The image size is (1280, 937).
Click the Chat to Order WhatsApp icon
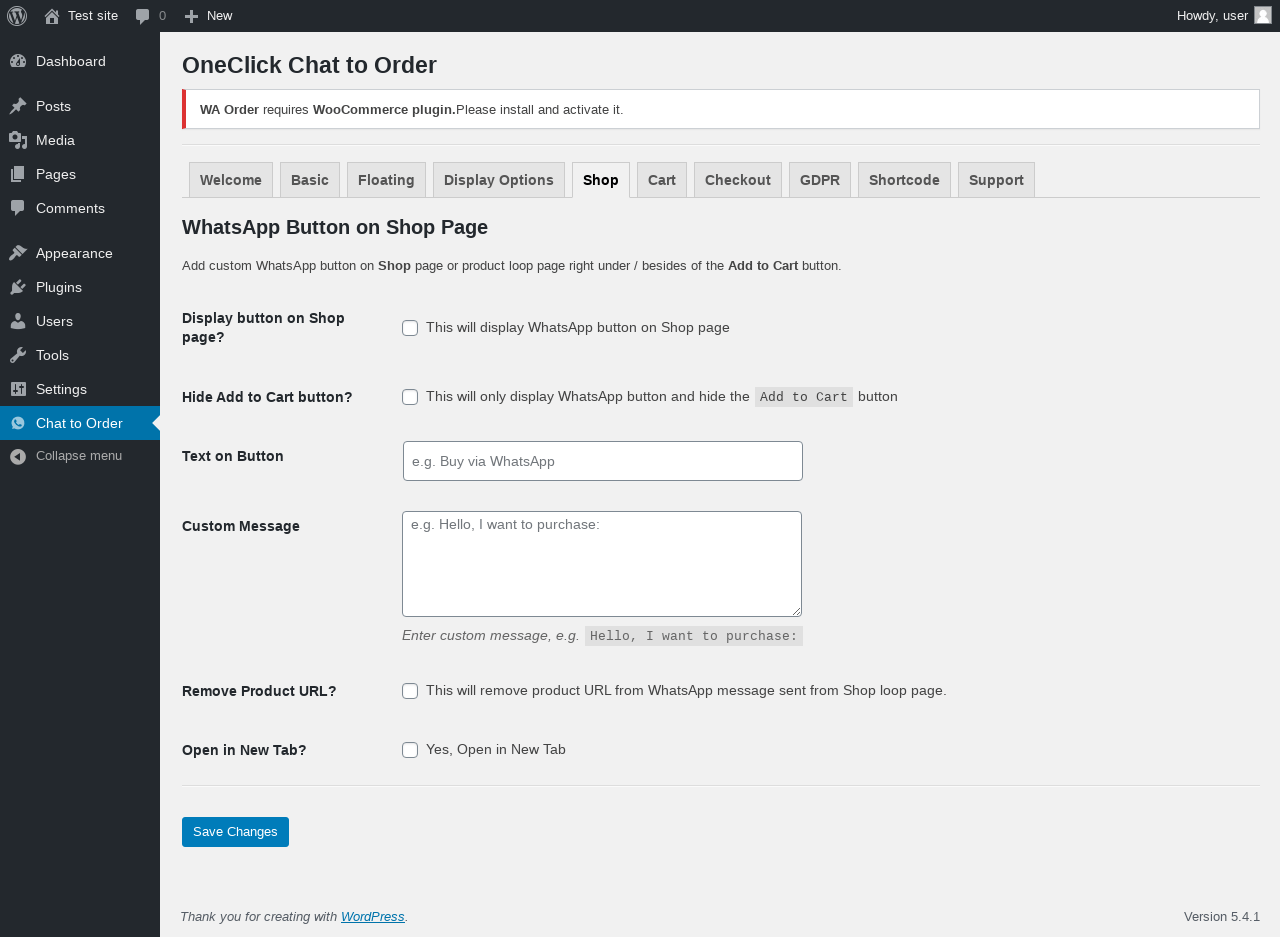click(x=18, y=423)
